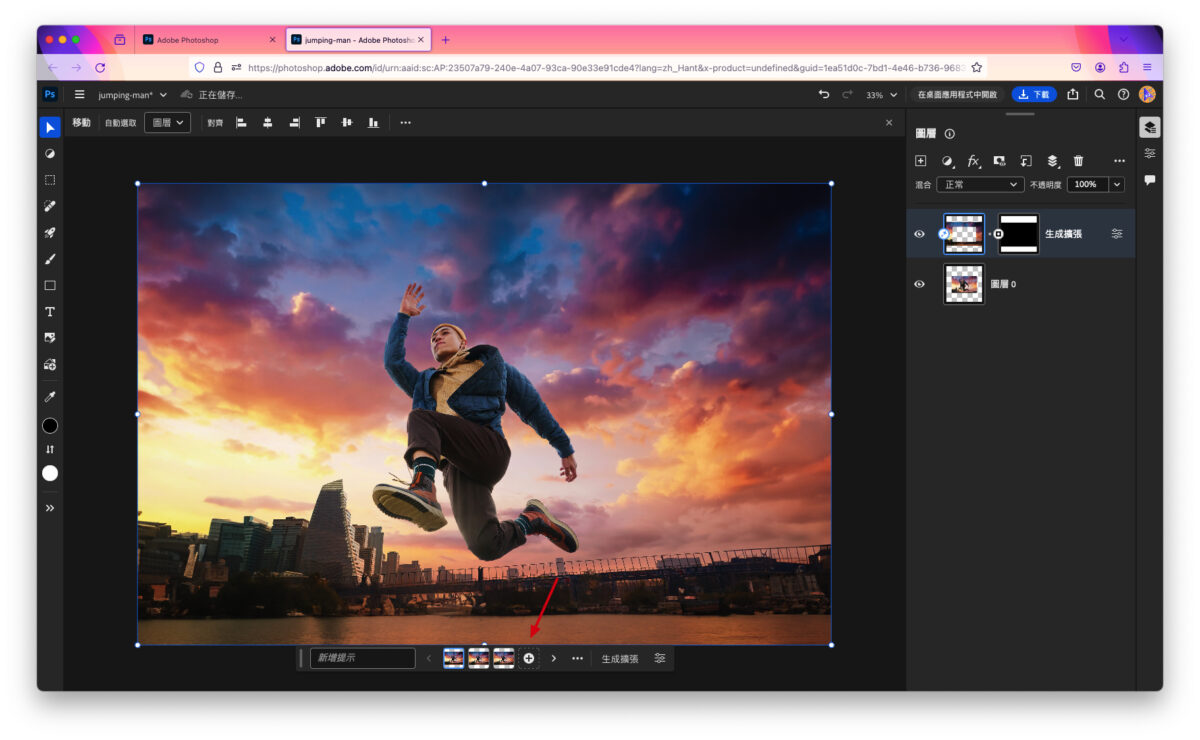Screen dimensions: 1200x740
Task: Generate more variations with plus button
Action: tap(529, 658)
